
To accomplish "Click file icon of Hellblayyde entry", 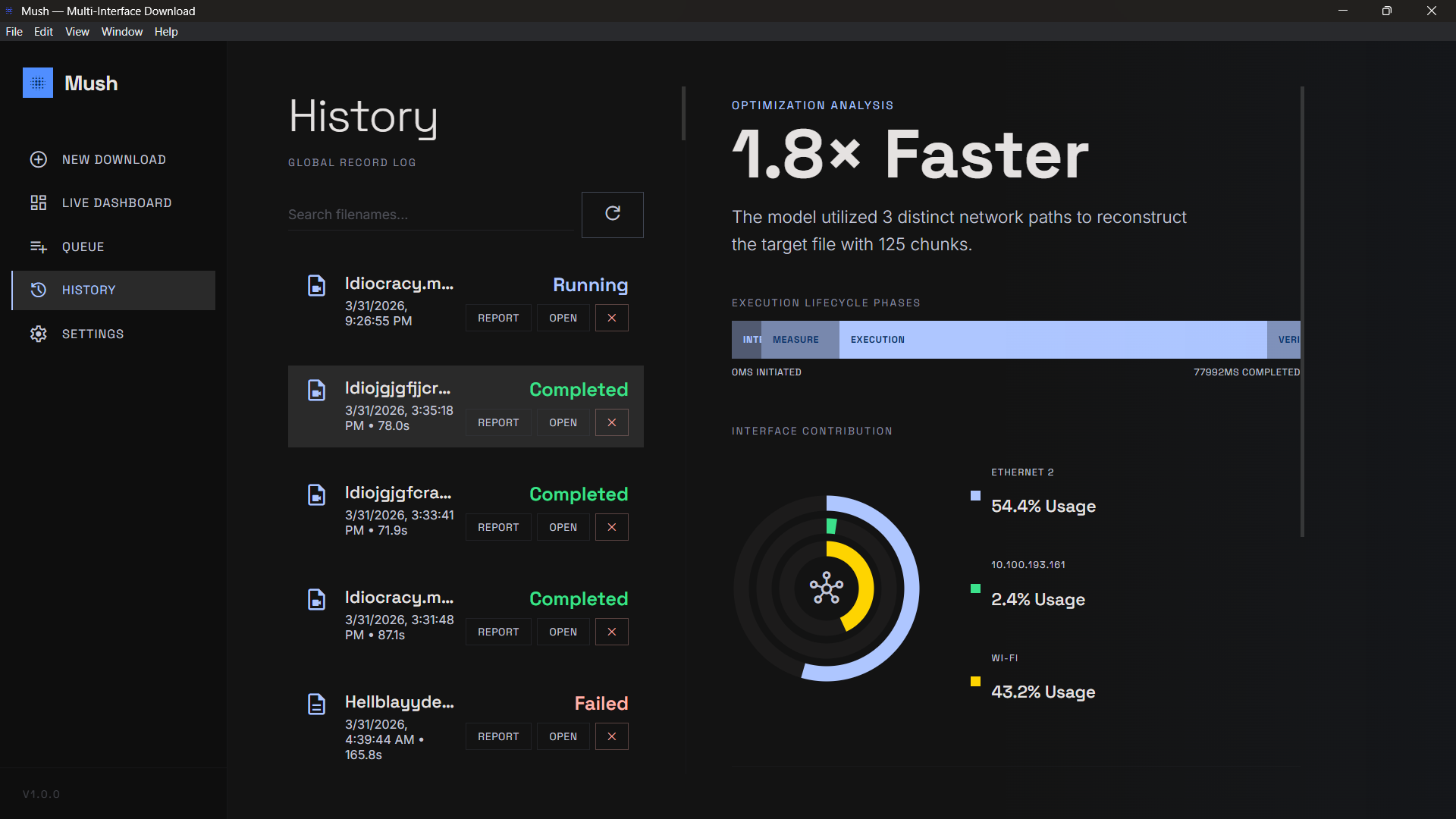I will pos(316,704).
